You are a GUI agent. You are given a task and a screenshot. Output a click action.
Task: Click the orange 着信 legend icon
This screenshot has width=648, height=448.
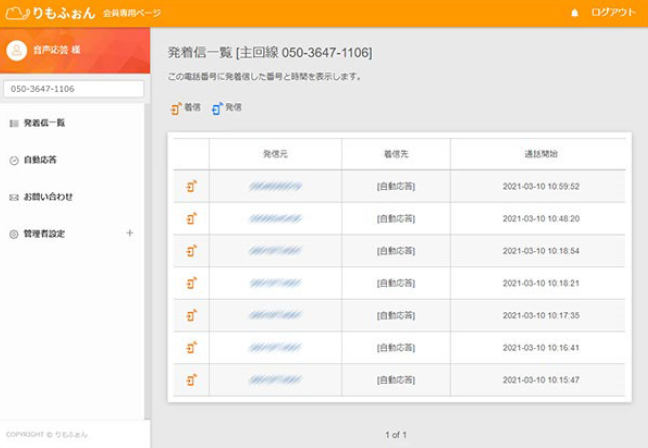click(176, 108)
